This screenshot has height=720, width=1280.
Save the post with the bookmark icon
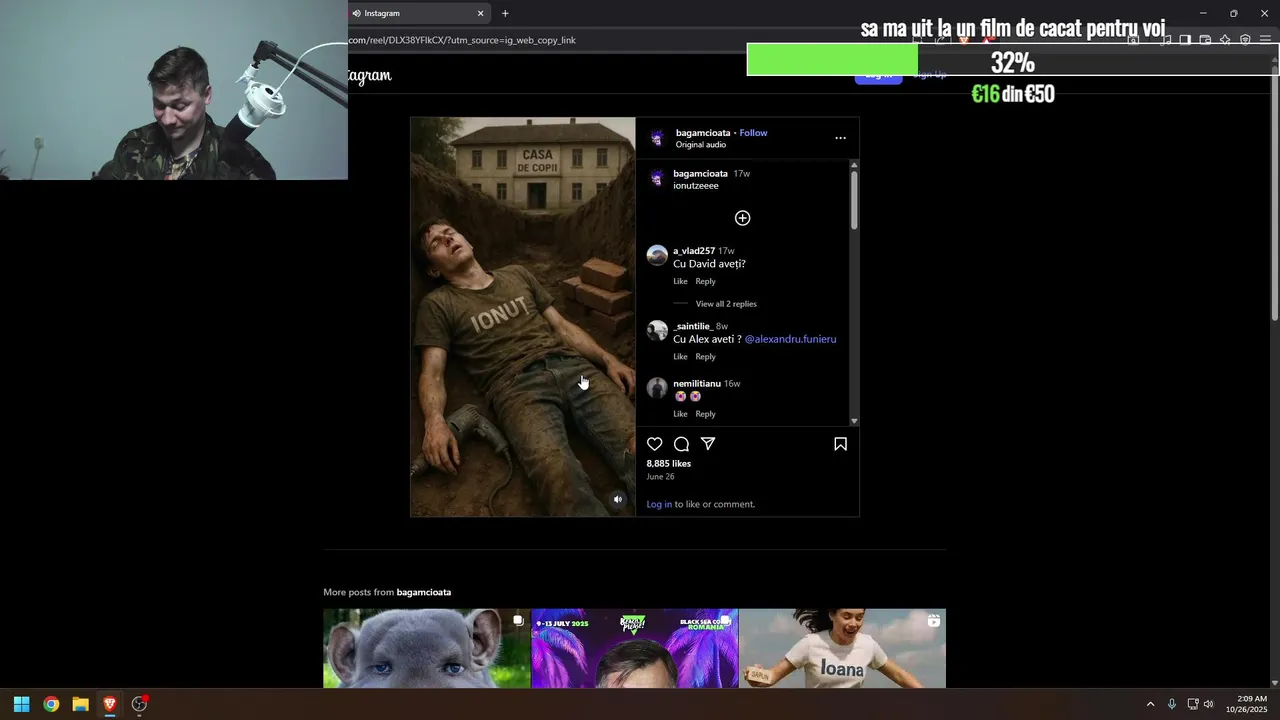tap(840, 444)
